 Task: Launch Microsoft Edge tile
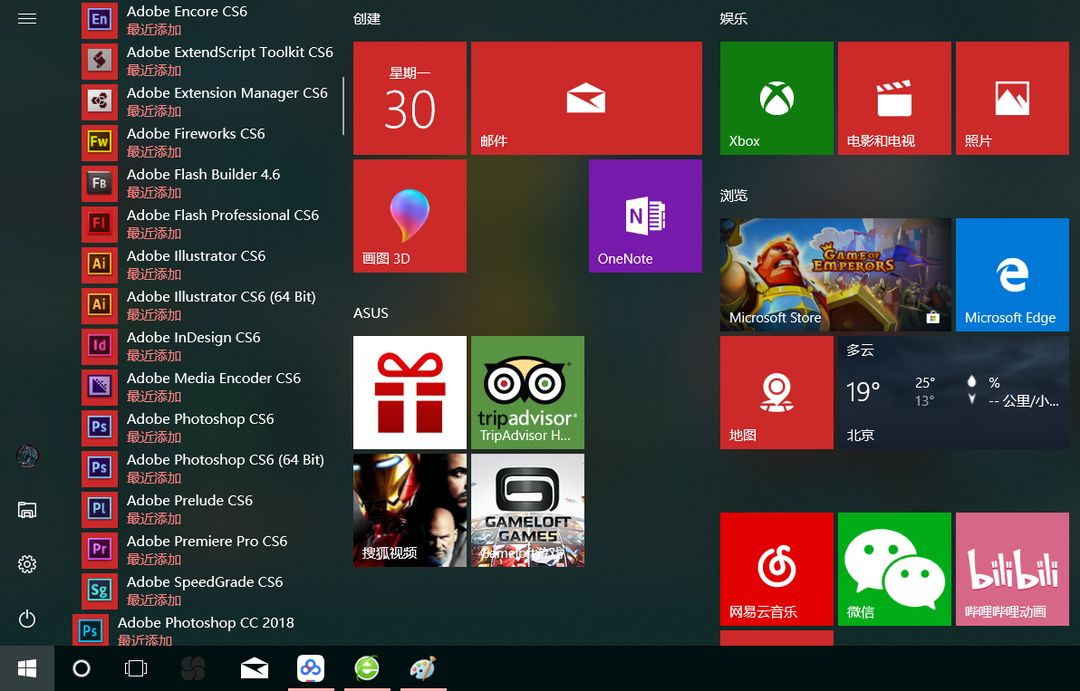1012,274
